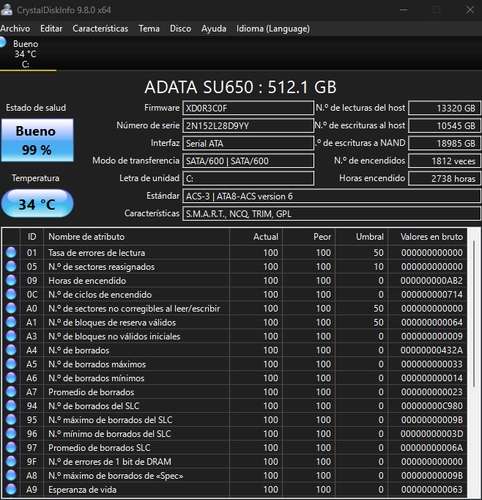Open the Idioma (Language) menu
Screen dimensions: 482x500
(x=273, y=29)
